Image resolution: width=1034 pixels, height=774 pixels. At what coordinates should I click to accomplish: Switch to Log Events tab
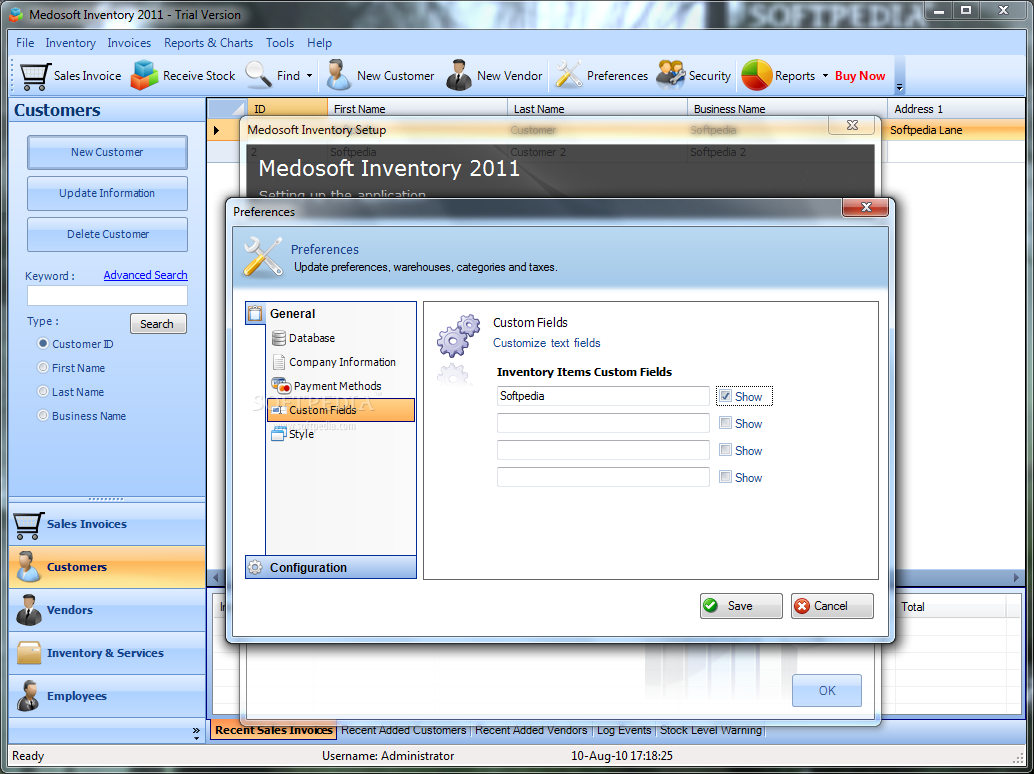click(x=624, y=730)
